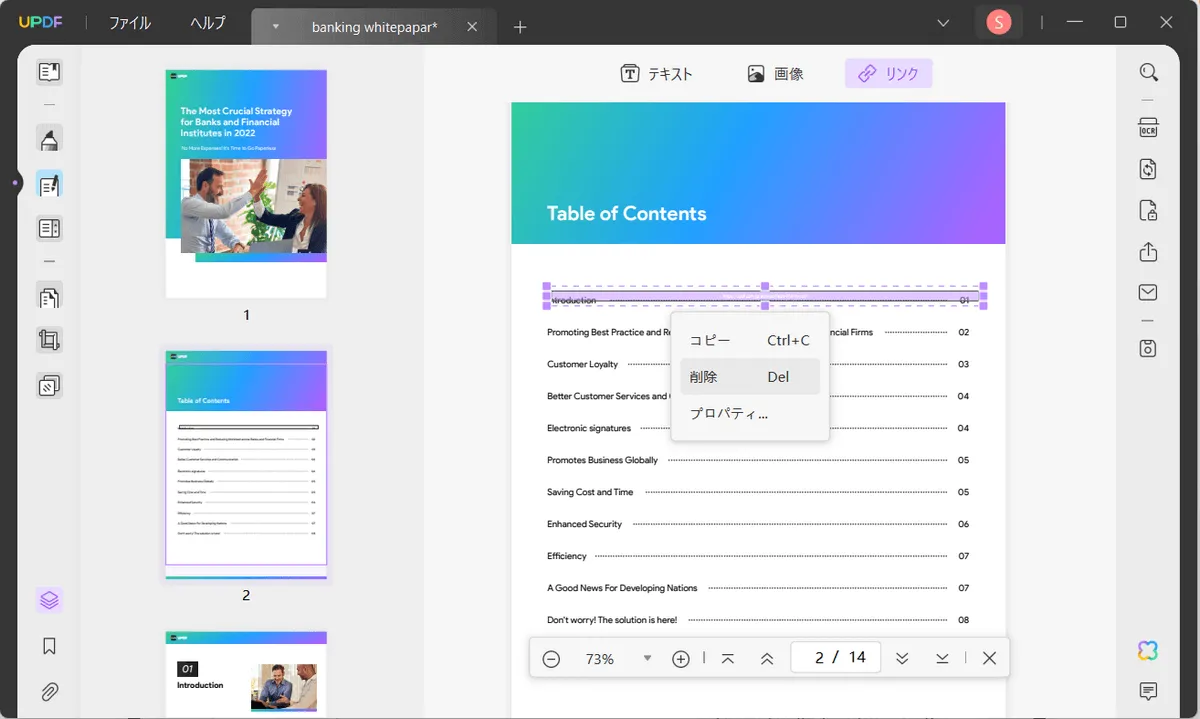The height and width of the screenshot is (719, 1200).
Task: Open the ファイル menu
Action: pyautogui.click(x=130, y=22)
